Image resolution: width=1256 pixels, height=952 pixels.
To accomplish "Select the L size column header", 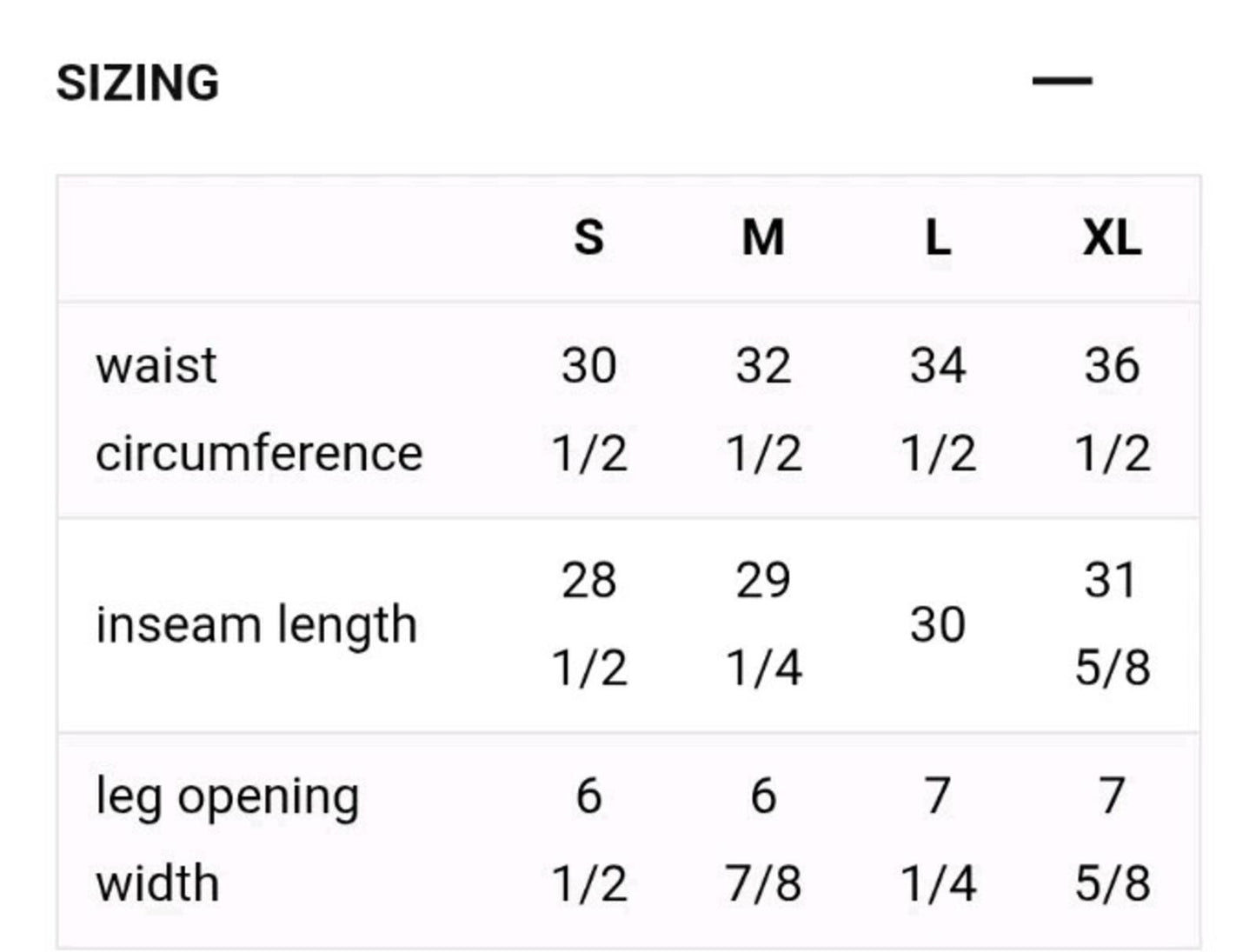I will [937, 237].
